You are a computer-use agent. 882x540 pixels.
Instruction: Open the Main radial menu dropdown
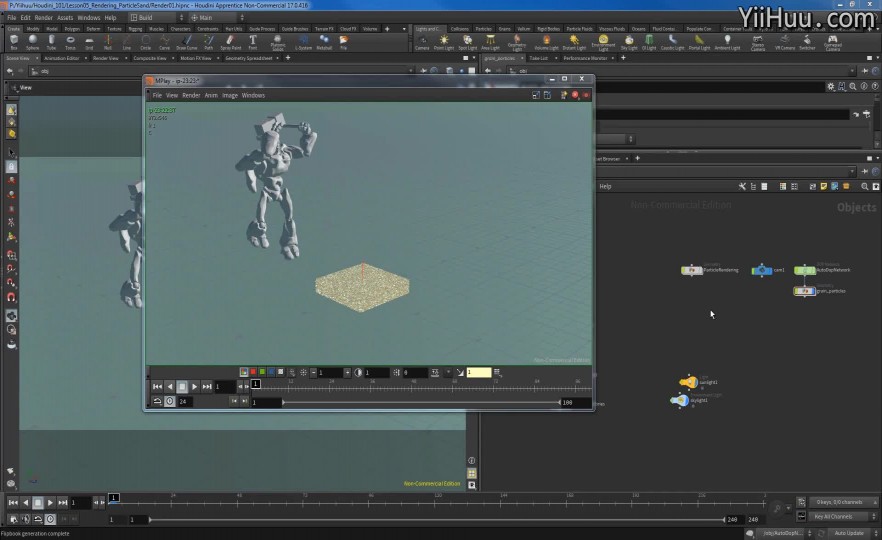(x=217, y=17)
